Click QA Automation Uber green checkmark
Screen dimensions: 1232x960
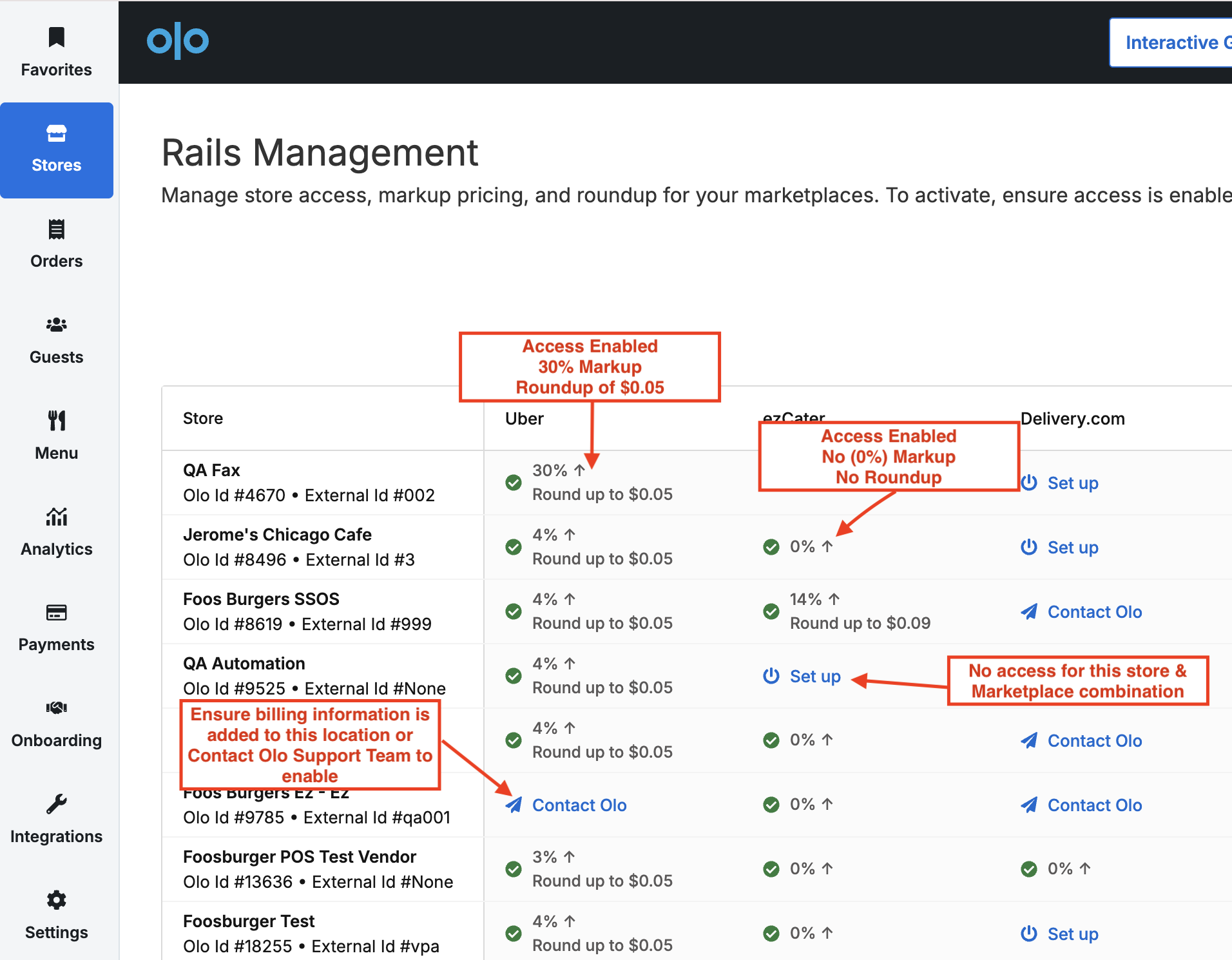514,676
